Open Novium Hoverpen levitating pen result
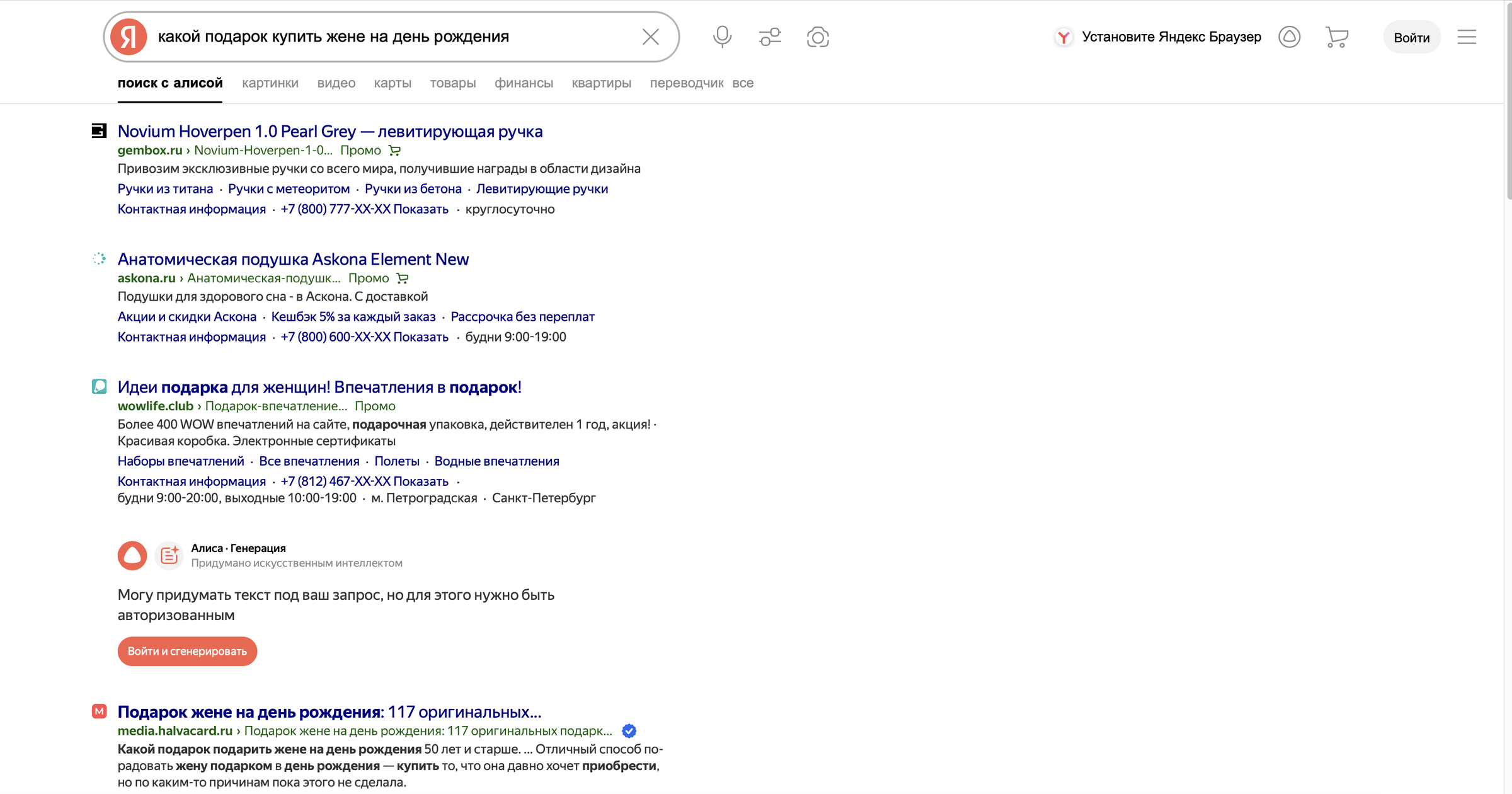1512x794 pixels. (x=329, y=131)
